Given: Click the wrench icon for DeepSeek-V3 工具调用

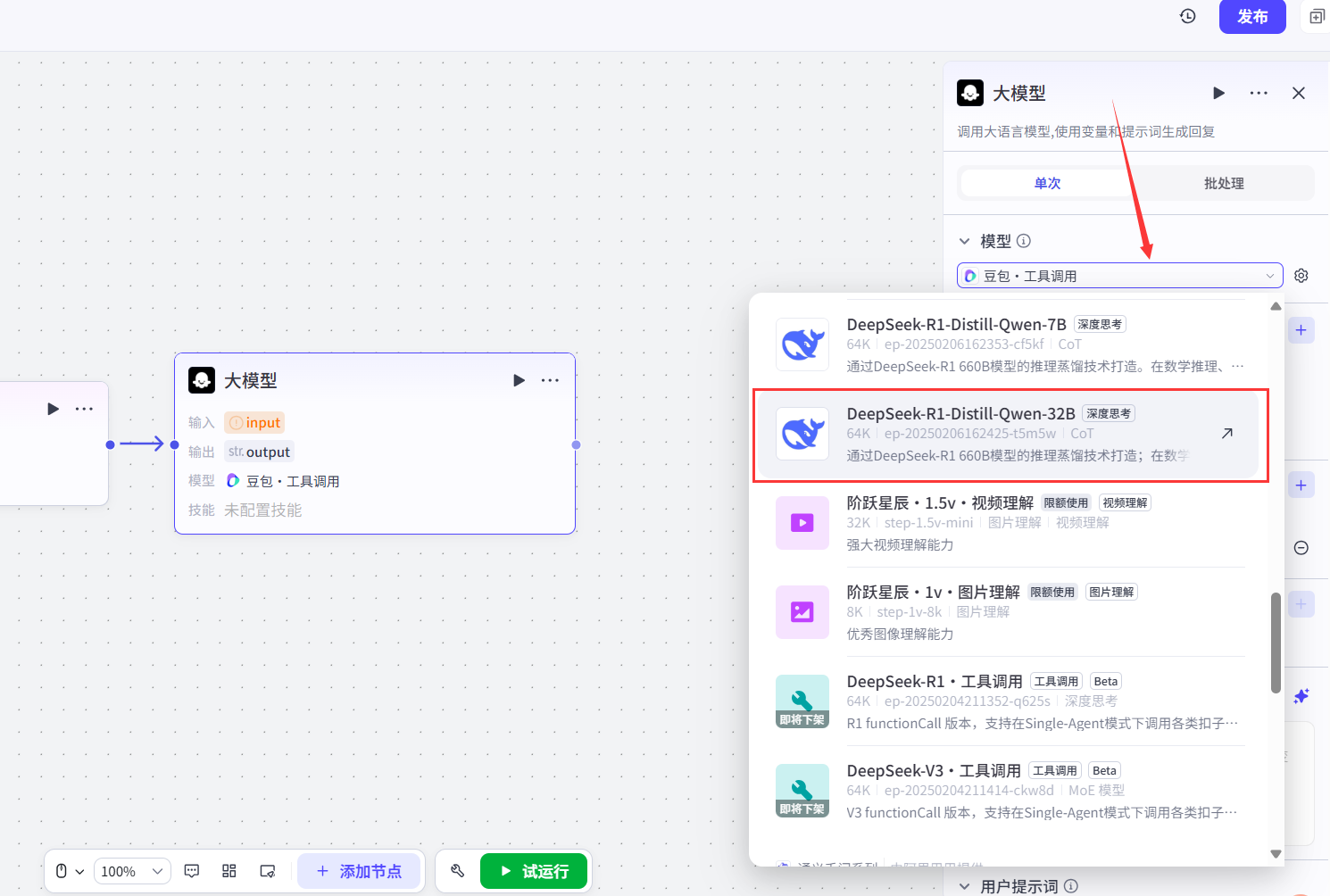Looking at the screenshot, I should 802,791.
